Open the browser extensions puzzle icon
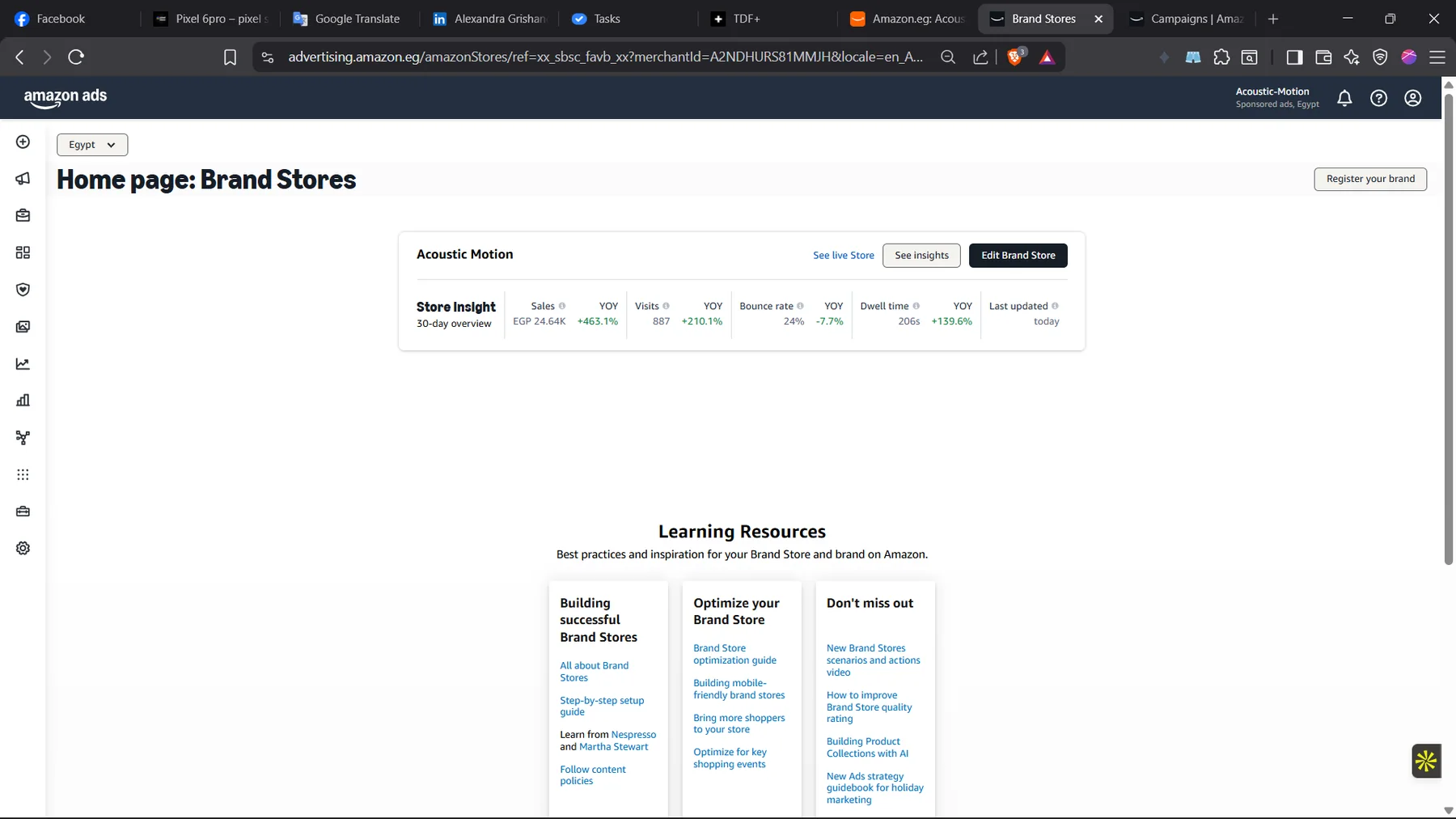This screenshot has height=819, width=1456. coord(1221,57)
